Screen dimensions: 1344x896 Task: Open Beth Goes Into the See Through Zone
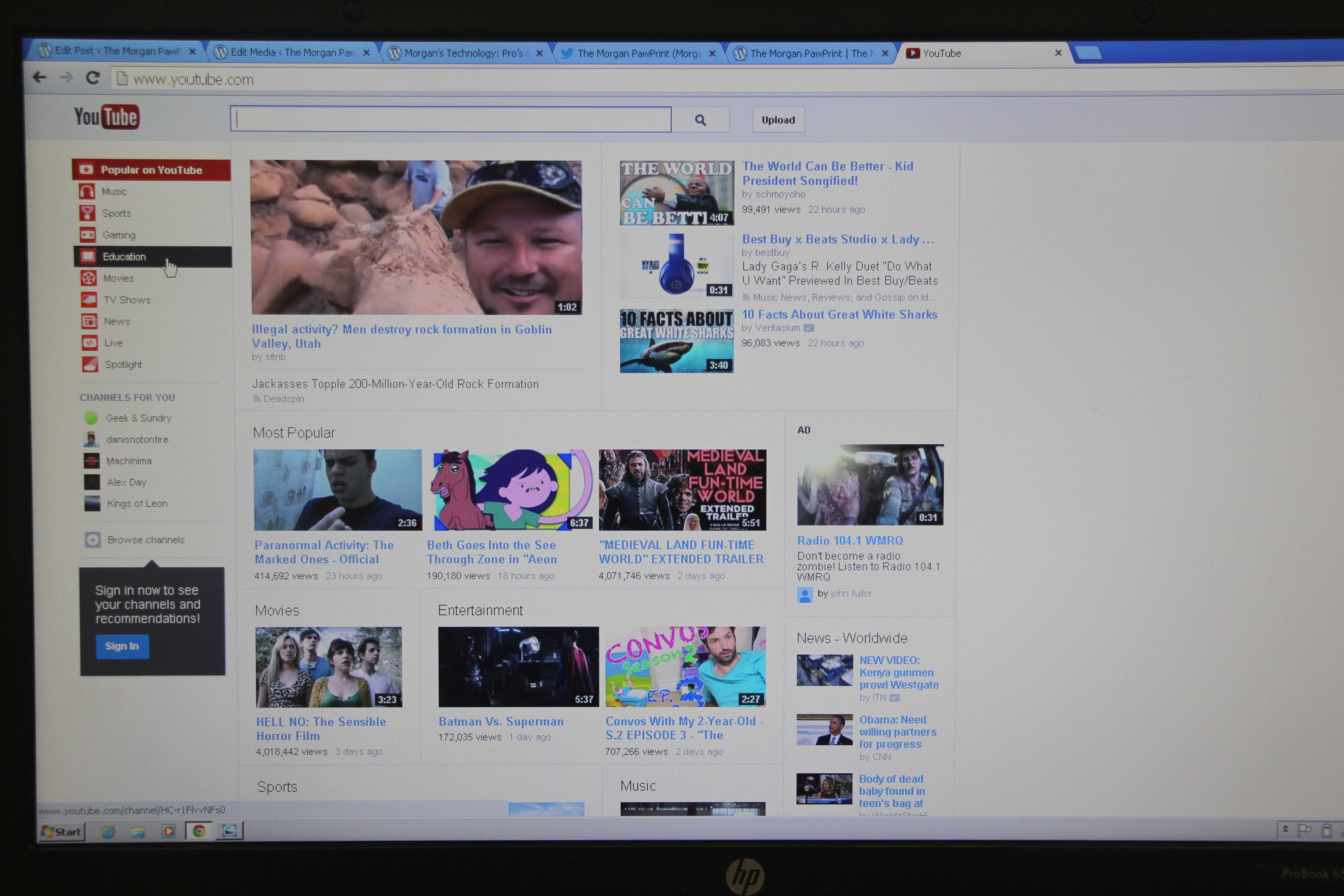(492, 552)
